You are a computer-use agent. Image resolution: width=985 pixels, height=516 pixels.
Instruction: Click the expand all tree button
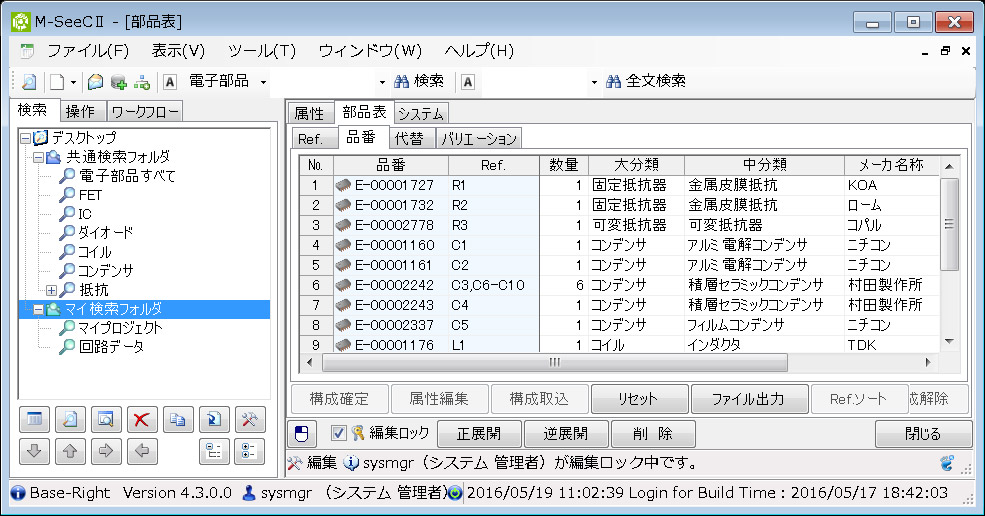249,451
